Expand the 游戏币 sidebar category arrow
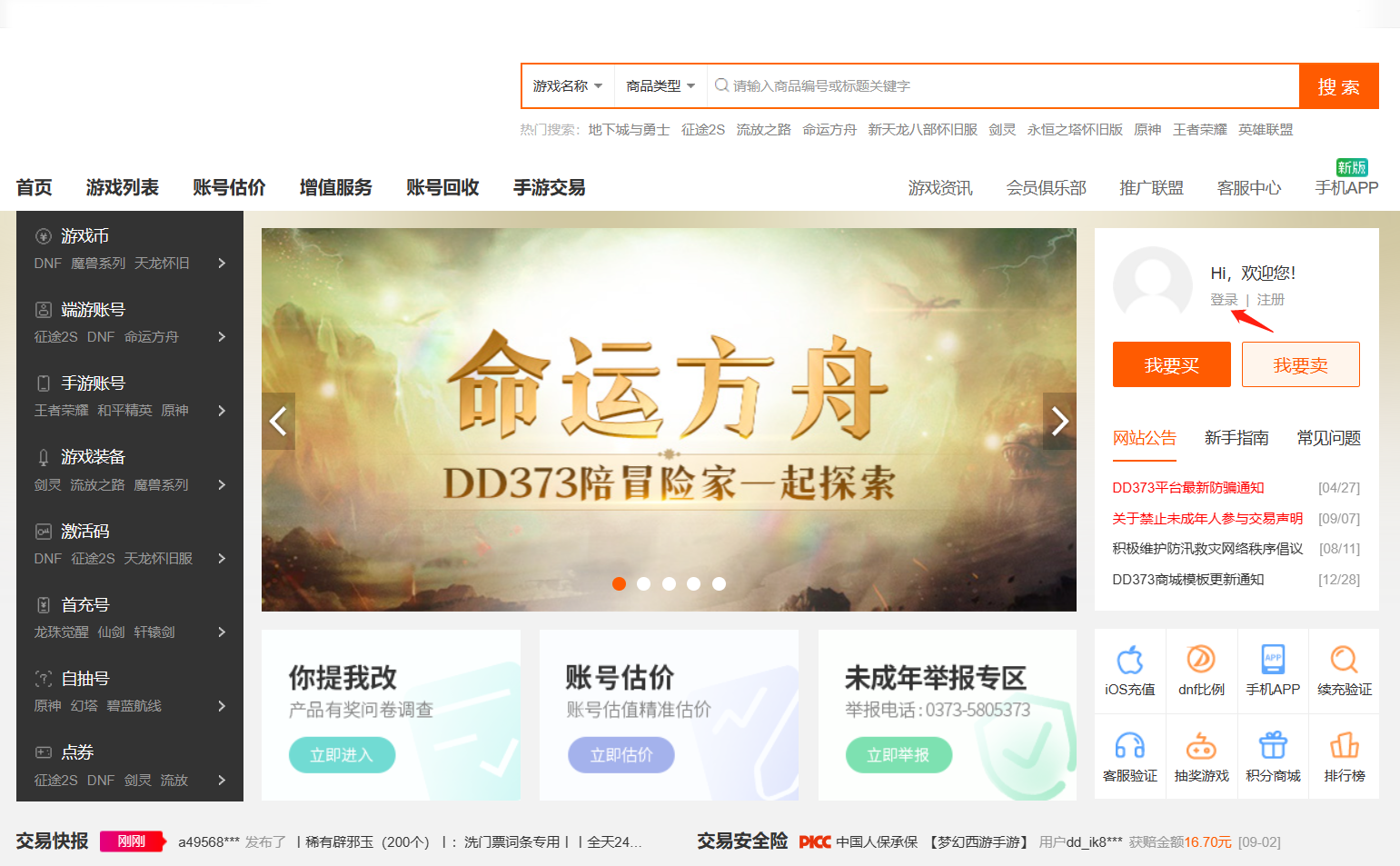Screen dimensions: 1400x866 point(222,264)
